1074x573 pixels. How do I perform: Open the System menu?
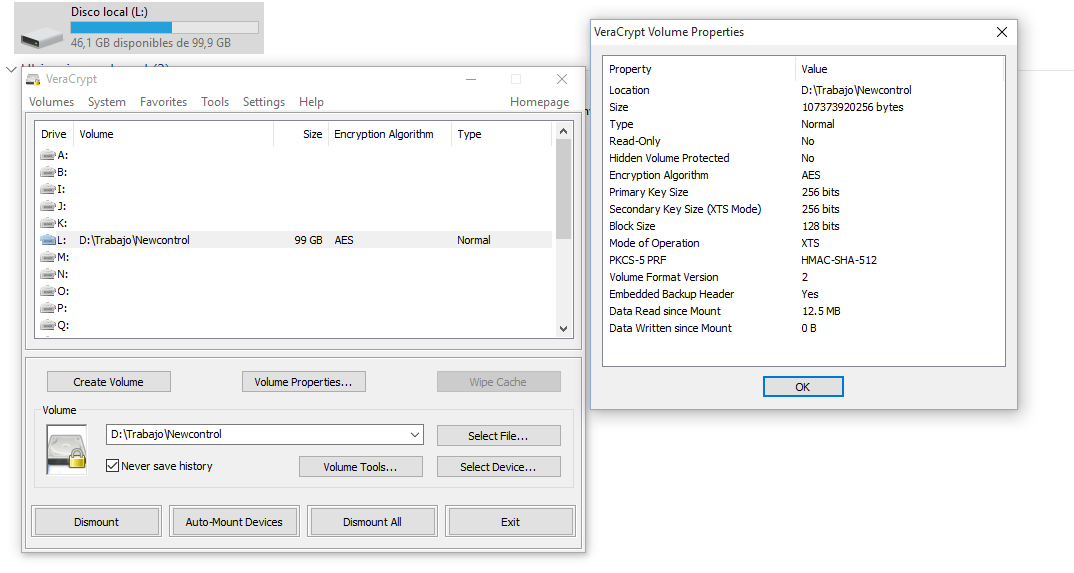(x=107, y=102)
